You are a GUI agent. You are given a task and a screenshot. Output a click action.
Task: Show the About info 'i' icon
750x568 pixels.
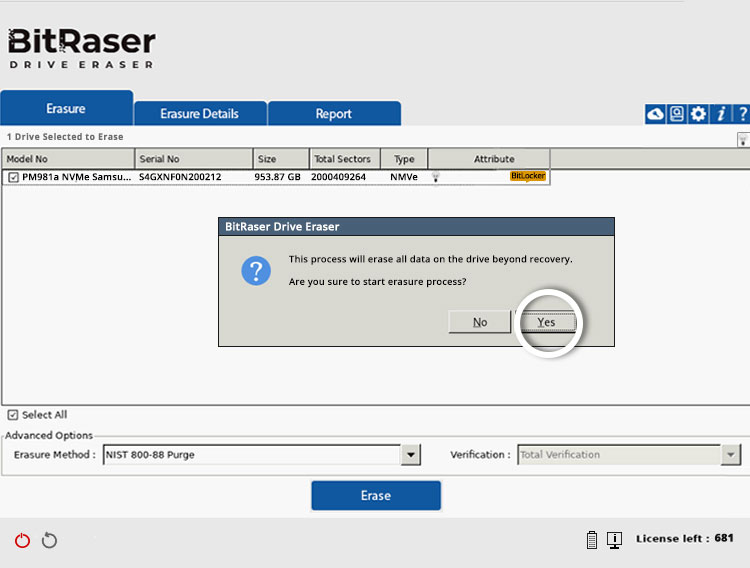point(720,114)
